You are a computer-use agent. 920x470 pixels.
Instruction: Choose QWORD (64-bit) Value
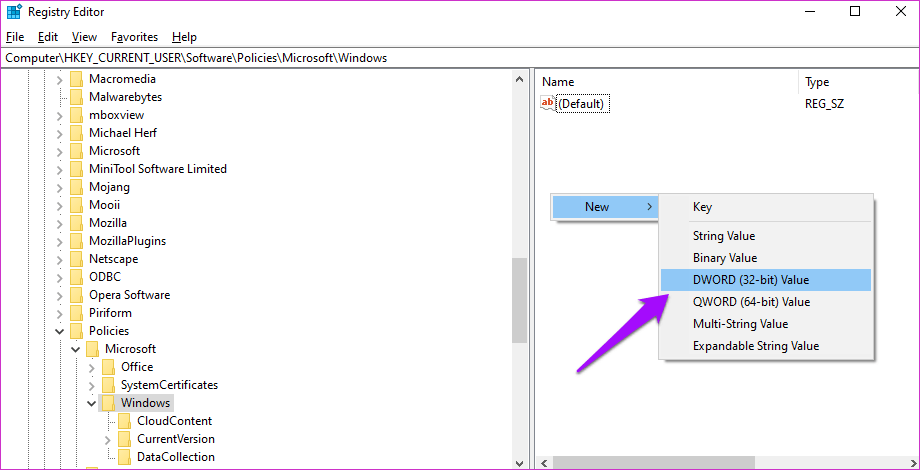pyautogui.click(x=766, y=302)
